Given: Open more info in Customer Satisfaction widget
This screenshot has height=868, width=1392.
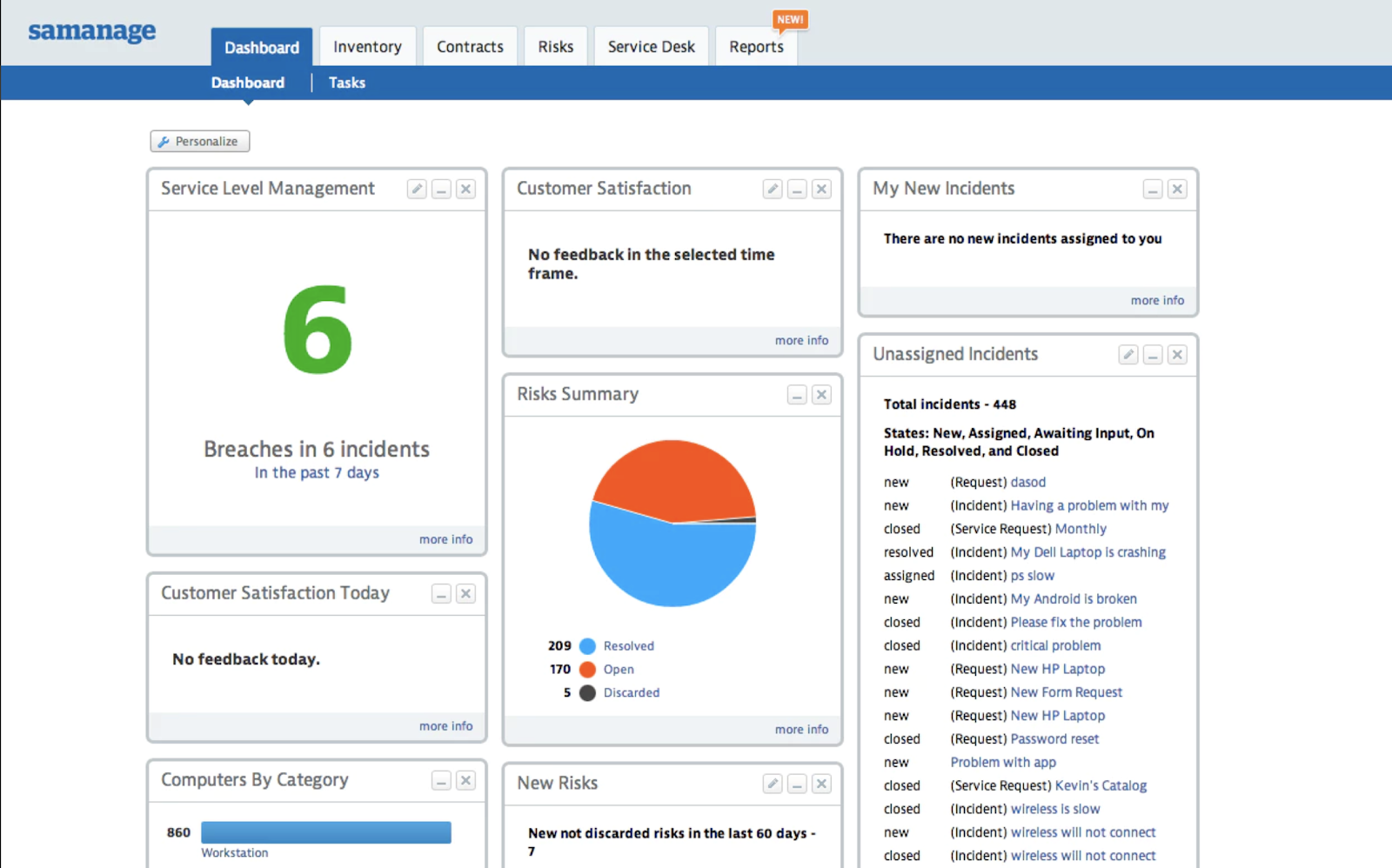Looking at the screenshot, I should click(x=802, y=340).
